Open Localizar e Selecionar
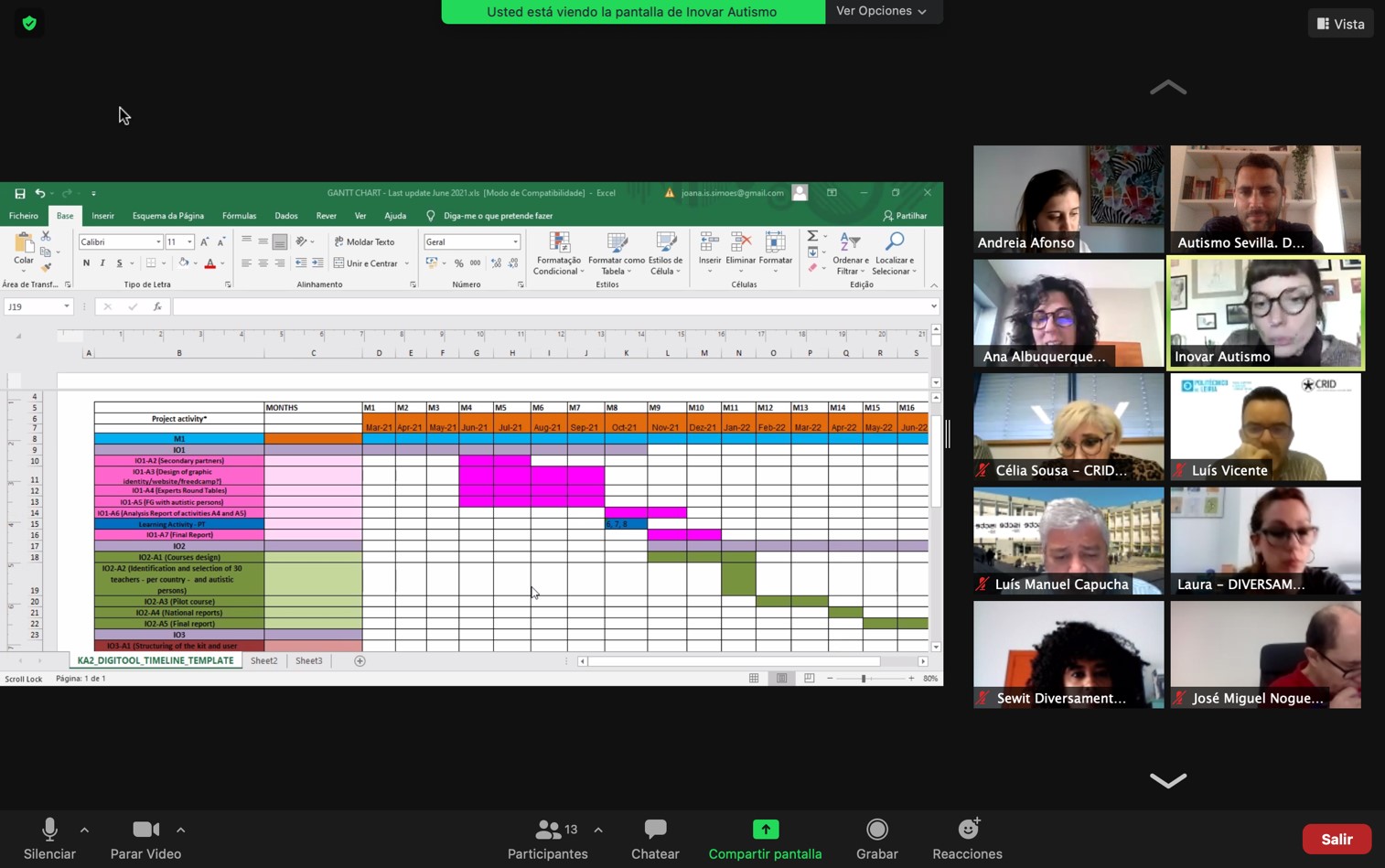Viewport: 1385px width, 868px height. click(x=895, y=253)
